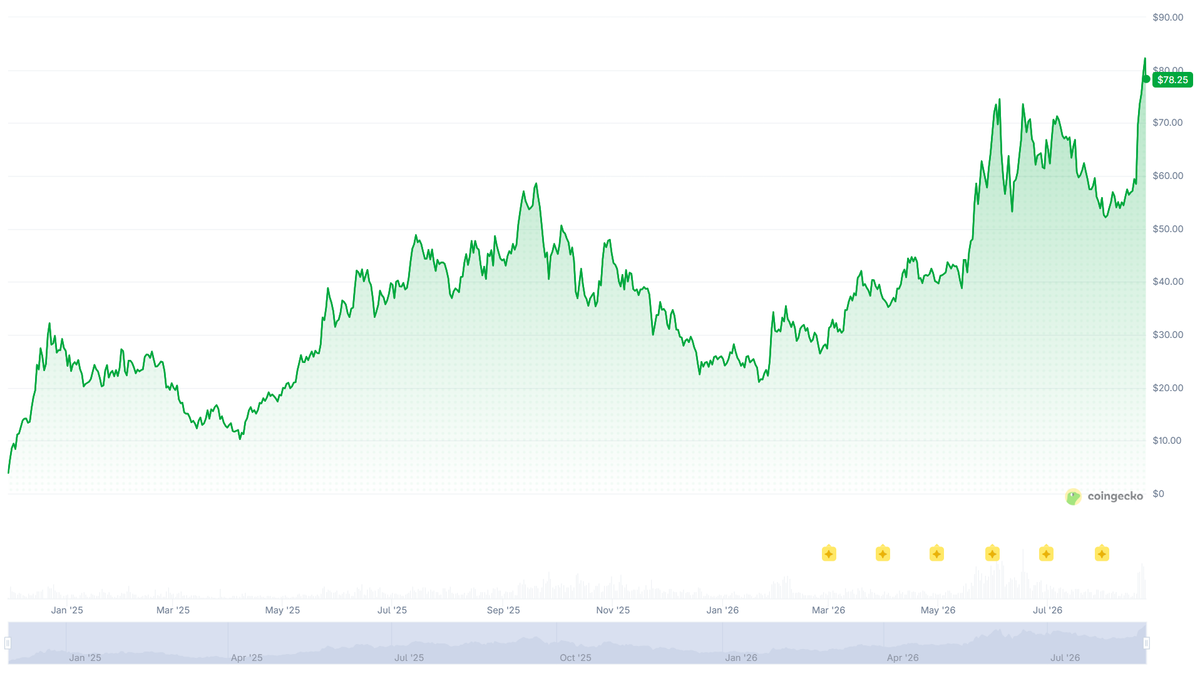Click the $60.00 y-axis label
The width and height of the screenshot is (1200, 674).
pyautogui.click(x=1168, y=176)
